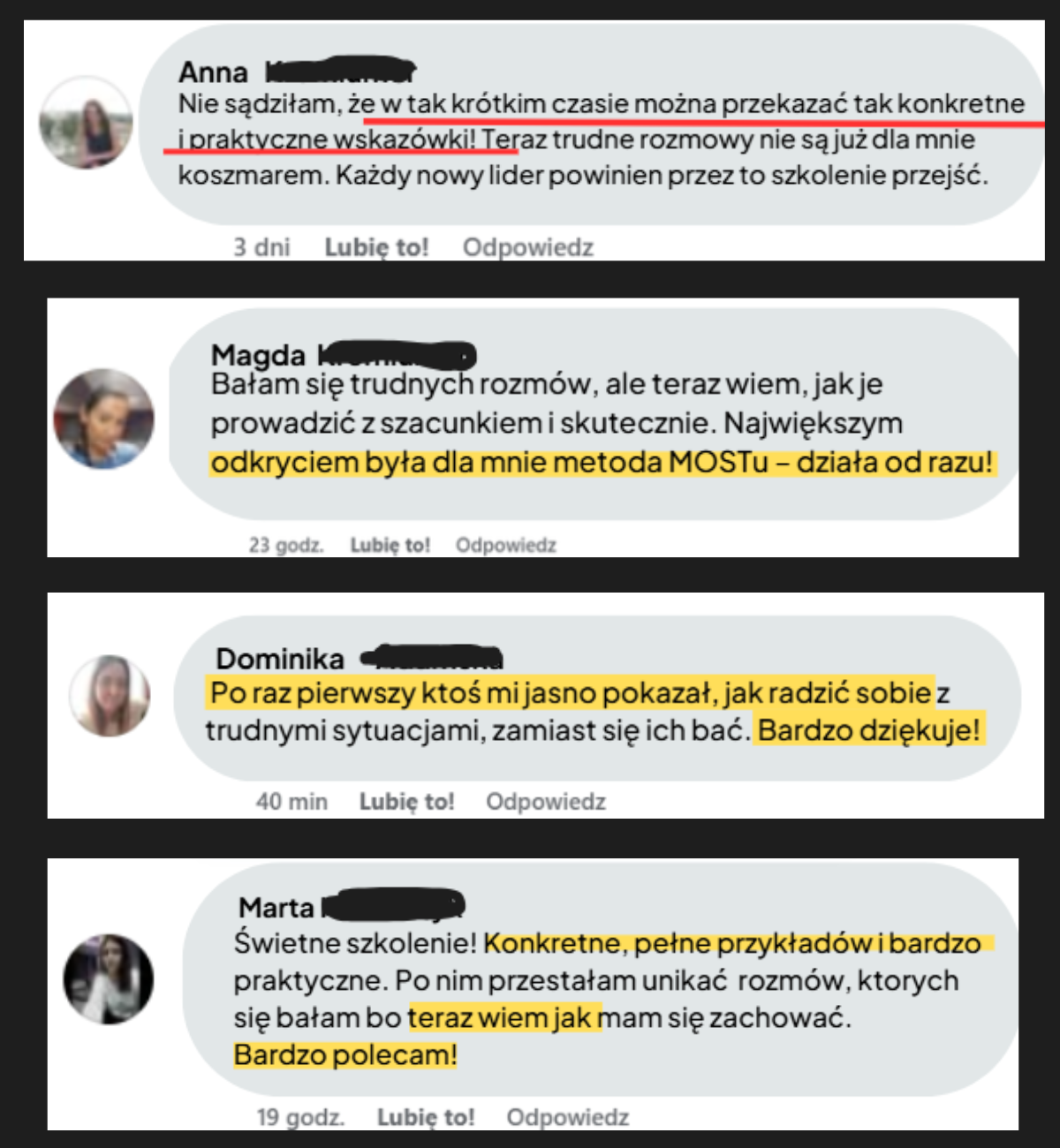Open Marta's round avatar
The height and width of the screenshot is (1148, 1060).
109,978
